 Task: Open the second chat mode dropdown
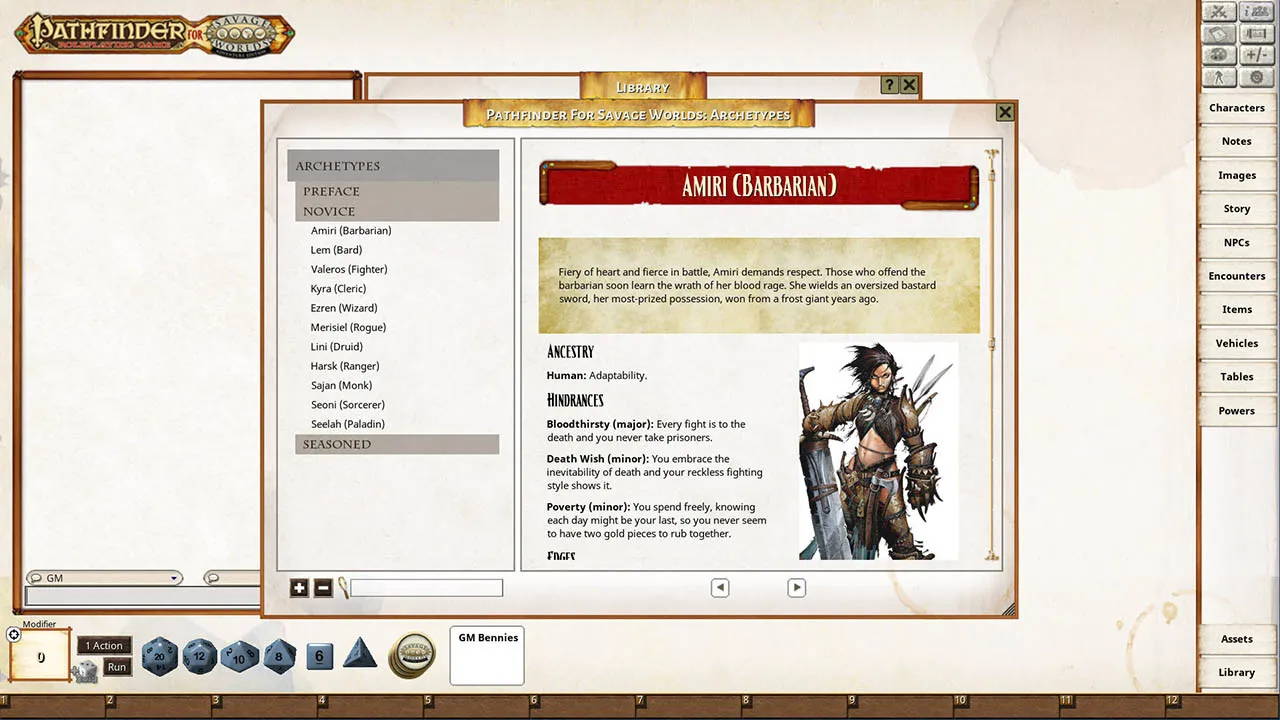click(231, 578)
